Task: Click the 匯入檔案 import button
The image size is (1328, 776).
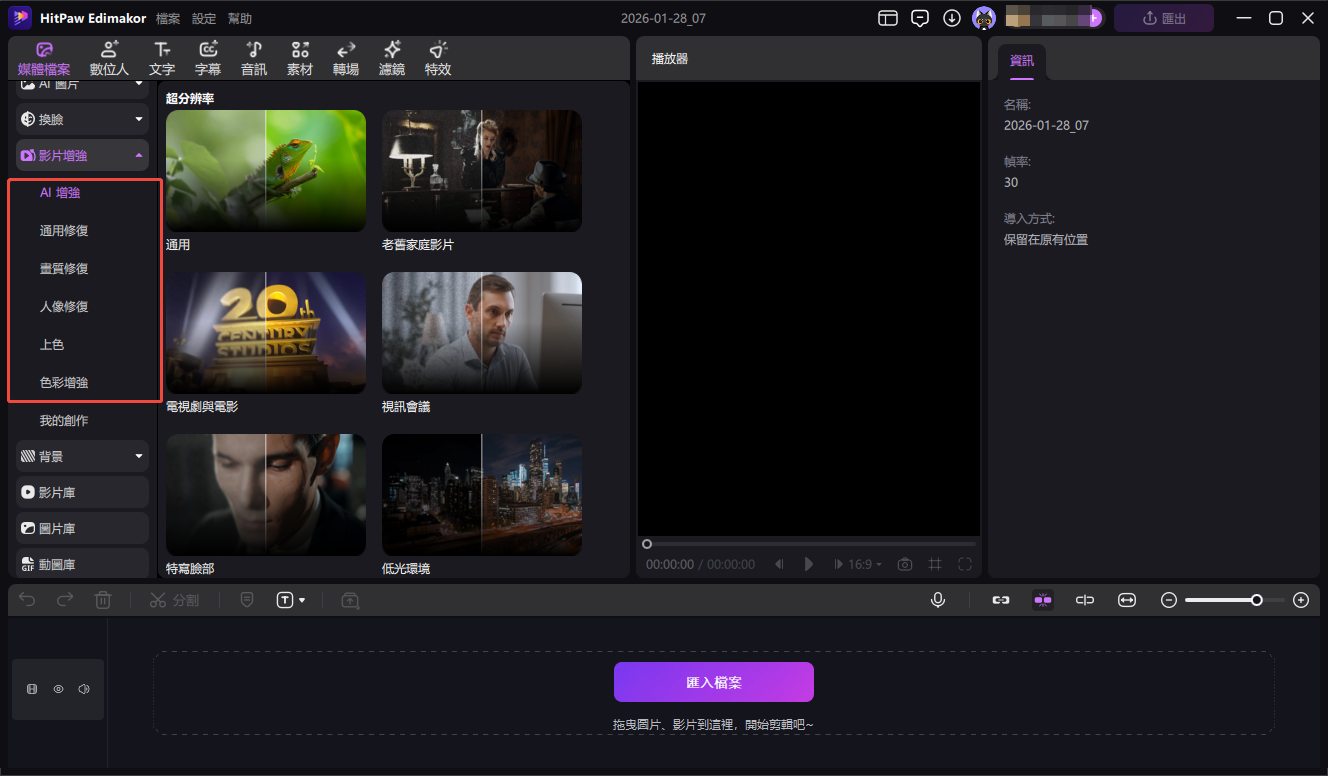Action: point(713,681)
